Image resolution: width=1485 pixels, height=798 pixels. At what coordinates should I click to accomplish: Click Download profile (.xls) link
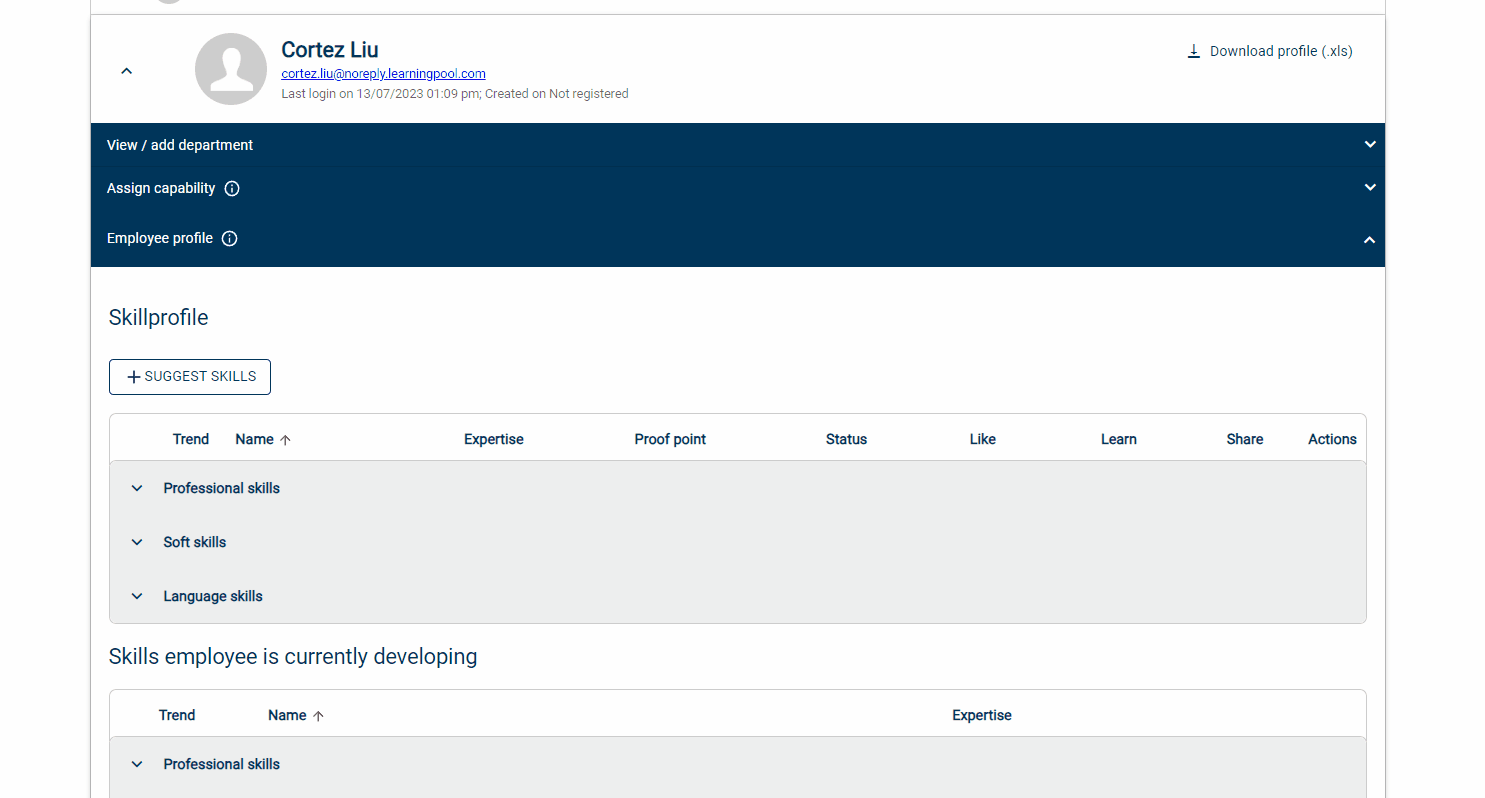1280,51
